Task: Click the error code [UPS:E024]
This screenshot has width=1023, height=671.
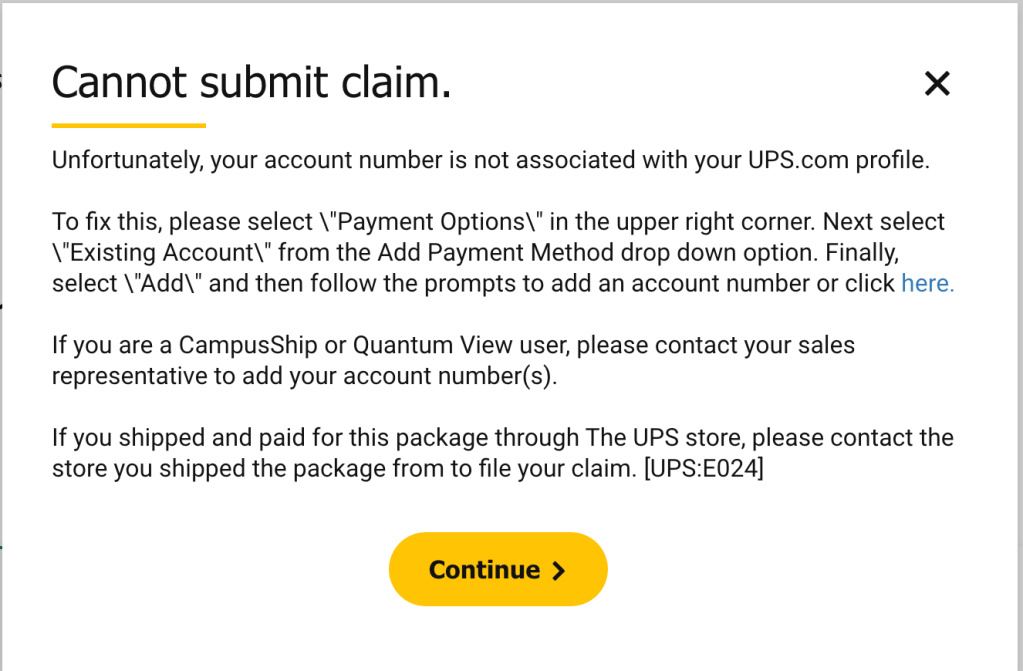Action: pos(704,470)
